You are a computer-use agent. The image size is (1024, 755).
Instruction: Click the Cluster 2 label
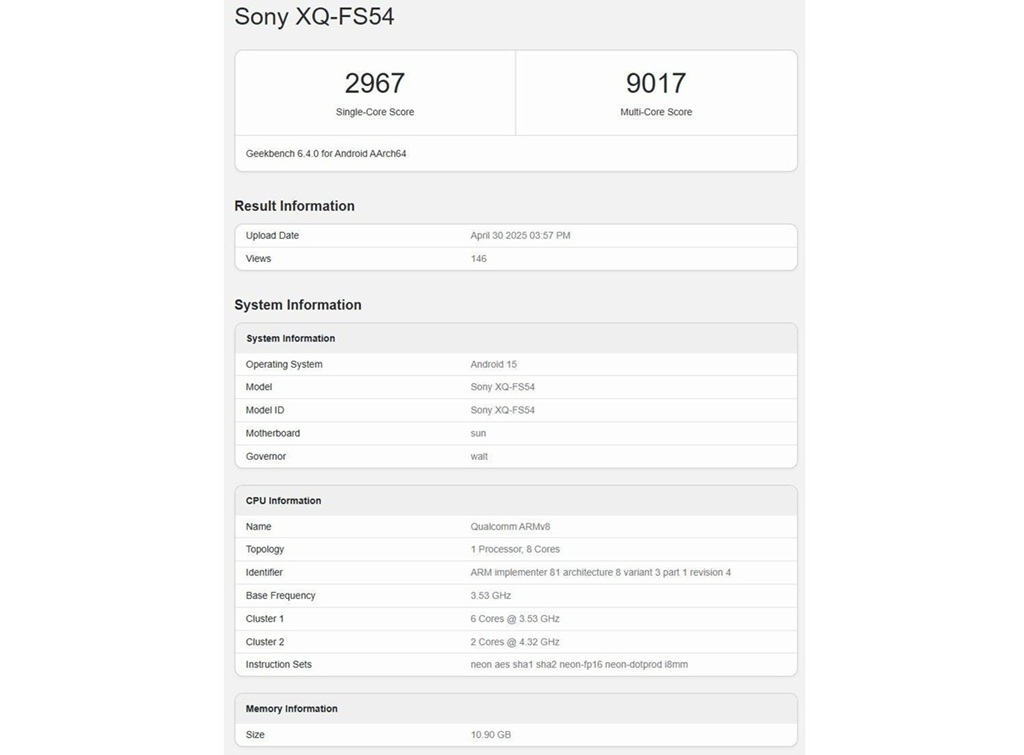tap(264, 642)
